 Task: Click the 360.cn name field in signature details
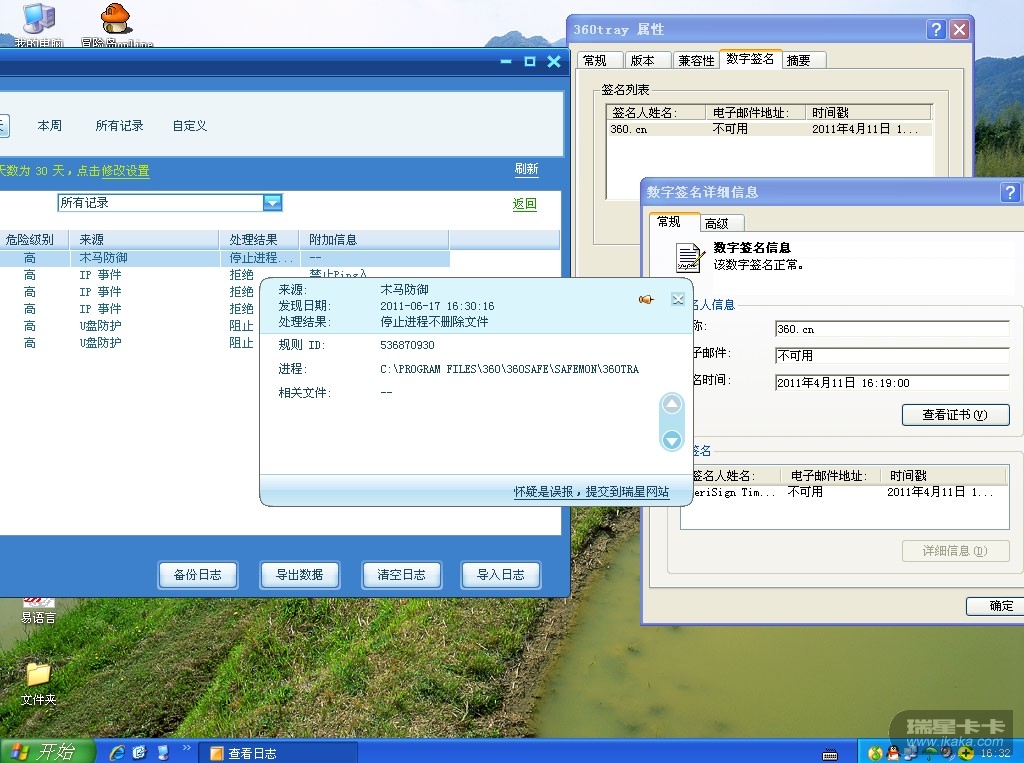(892, 329)
